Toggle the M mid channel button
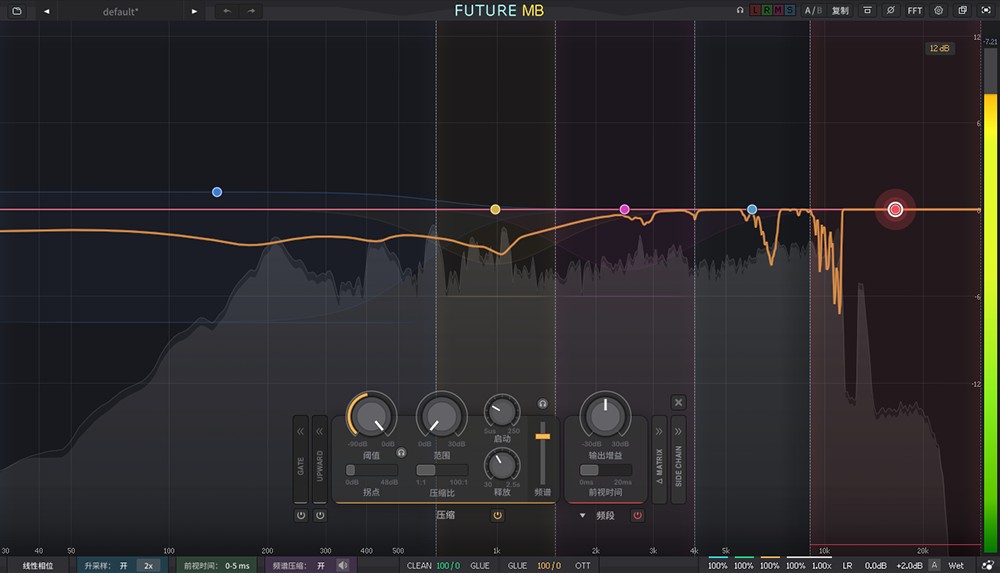This screenshot has width=1000, height=573. pos(778,10)
